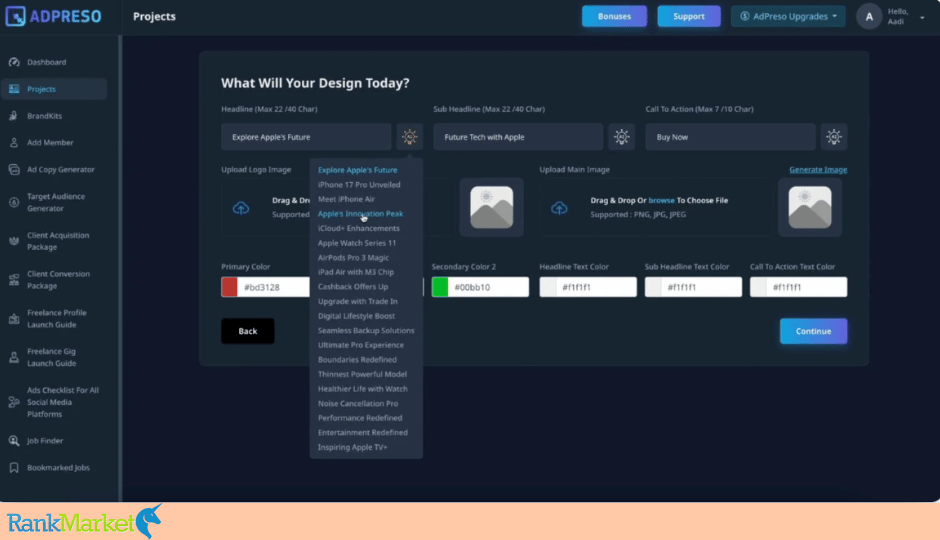Open the Dashboard sidebar item

click(46, 62)
